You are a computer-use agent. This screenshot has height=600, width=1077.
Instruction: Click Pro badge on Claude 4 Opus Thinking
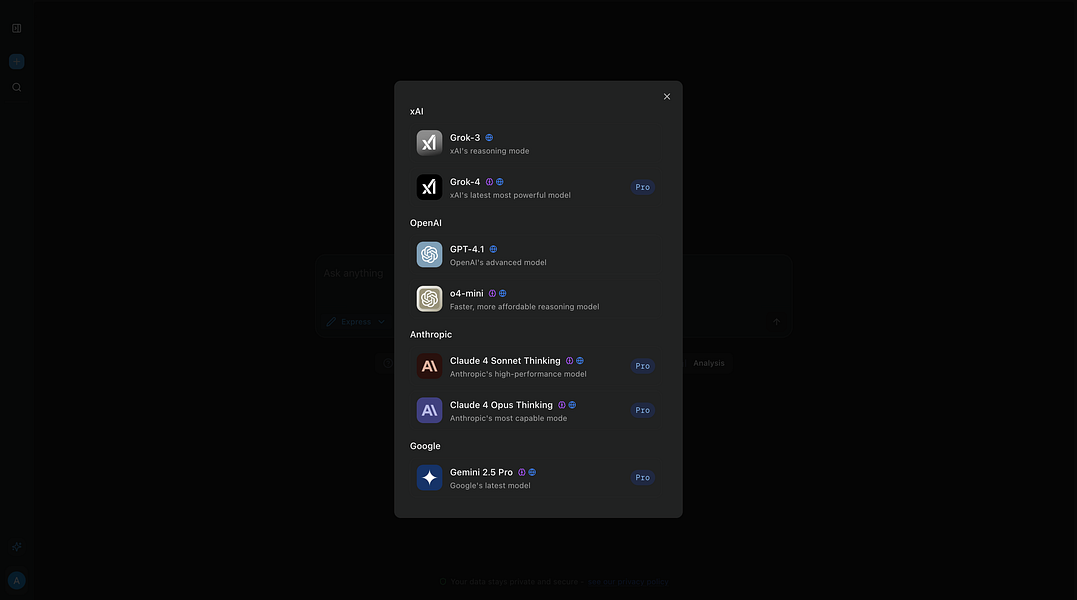pos(642,411)
